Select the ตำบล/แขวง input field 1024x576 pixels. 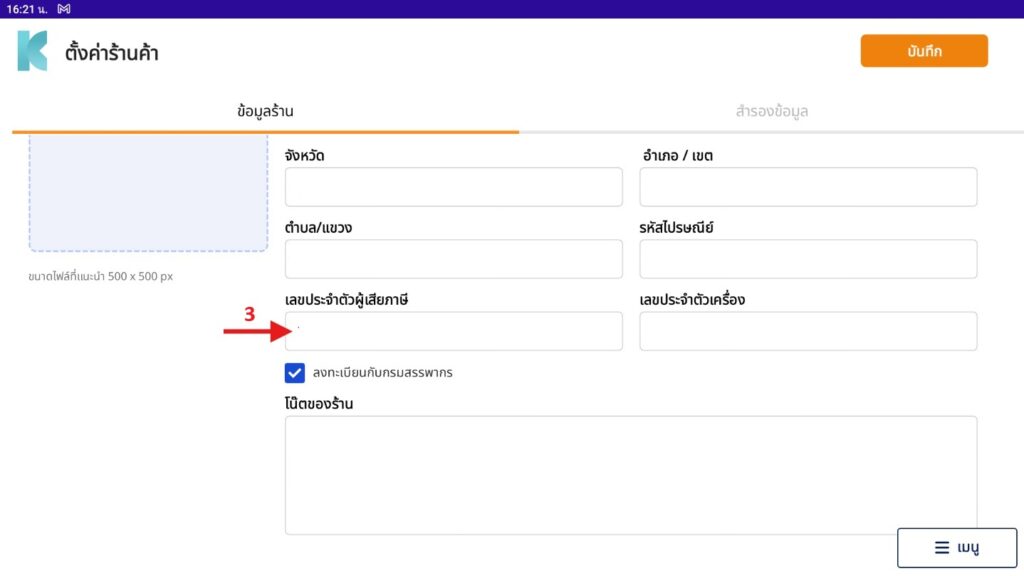point(453,259)
